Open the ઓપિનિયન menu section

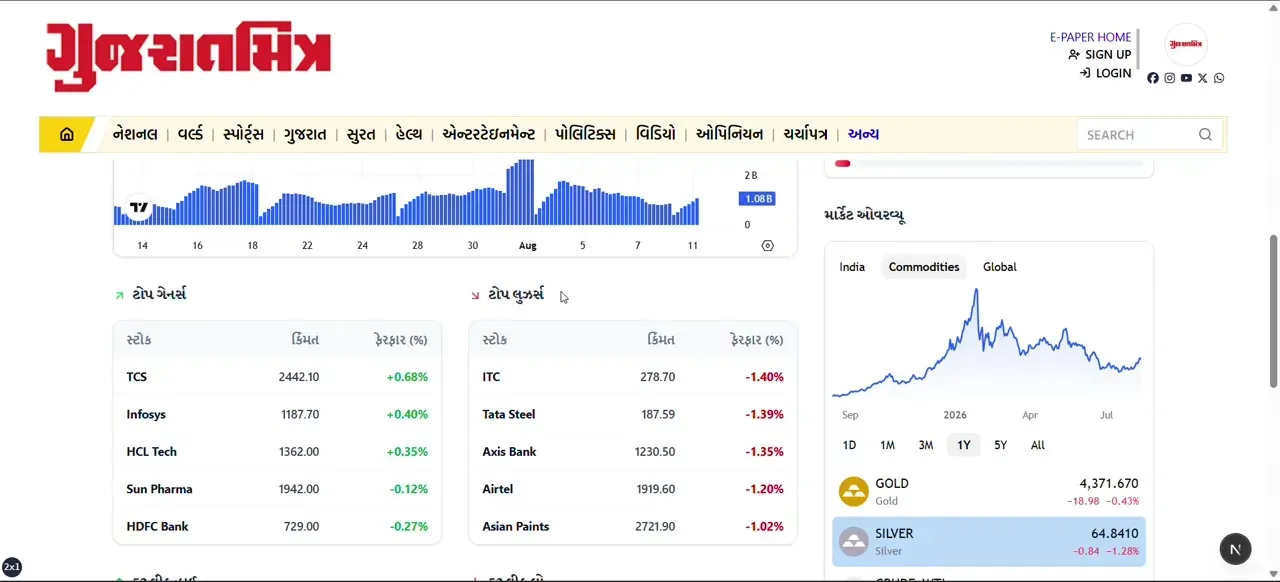[x=730, y=134]
